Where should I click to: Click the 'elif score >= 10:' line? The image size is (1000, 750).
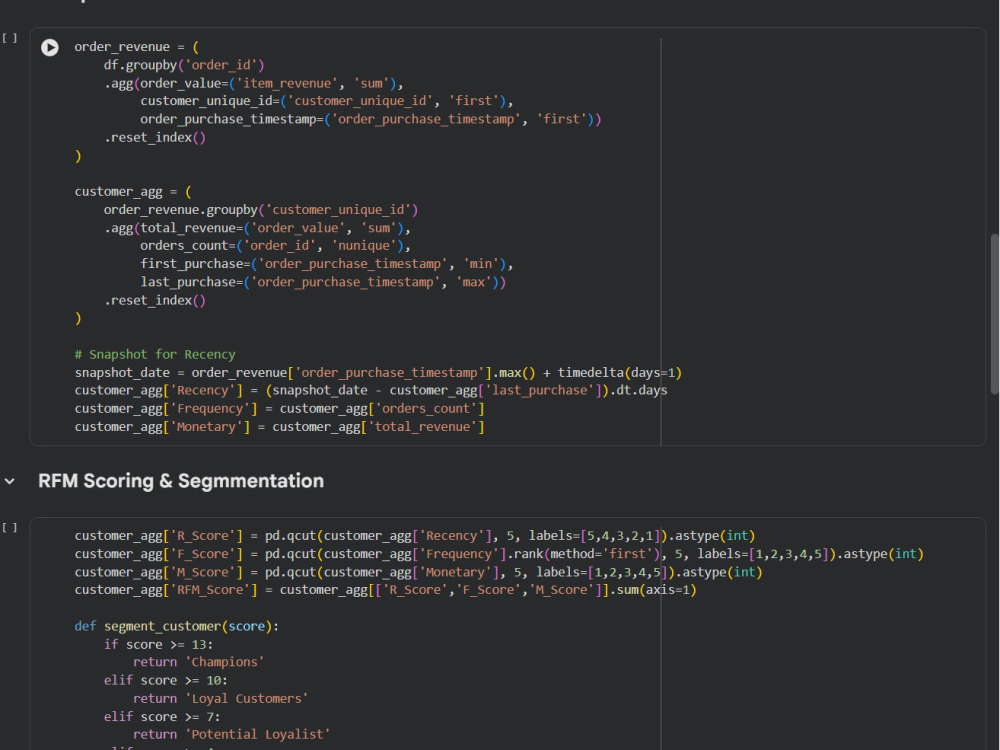click(166, 680)
